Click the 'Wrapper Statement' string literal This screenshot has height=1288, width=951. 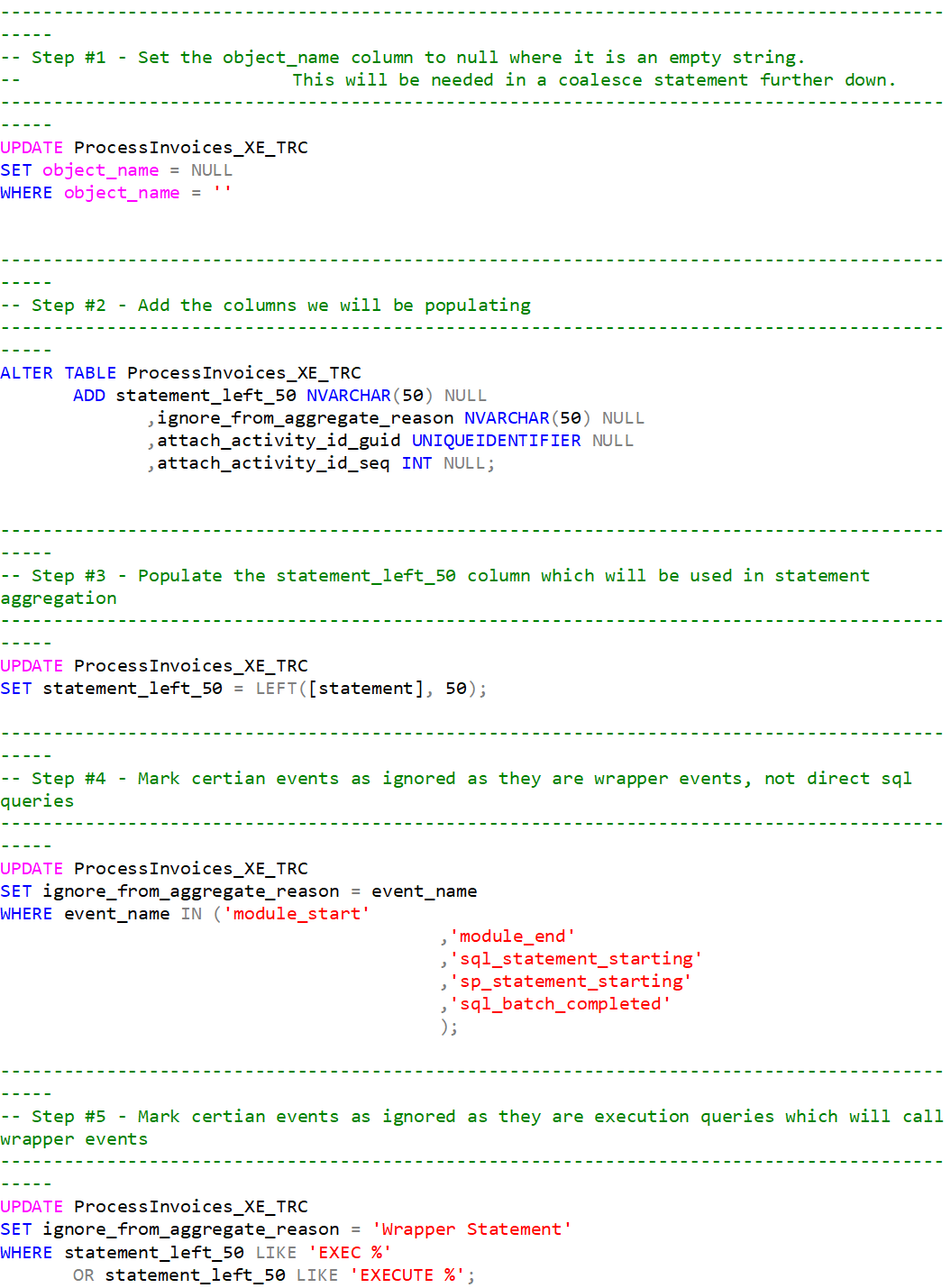coord(472,1229)
